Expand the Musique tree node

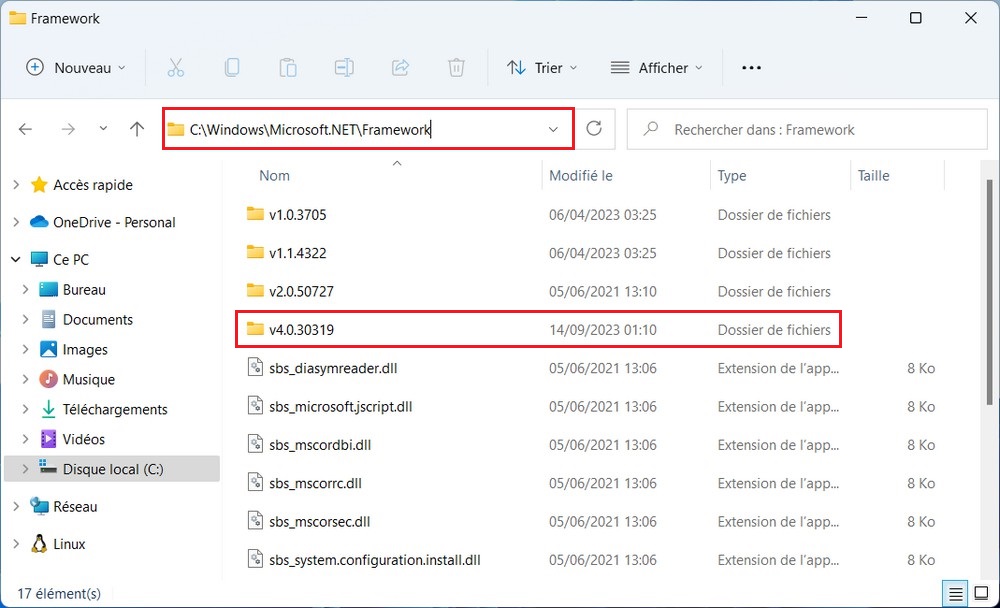pyautogui.click(x=26, y=380)
